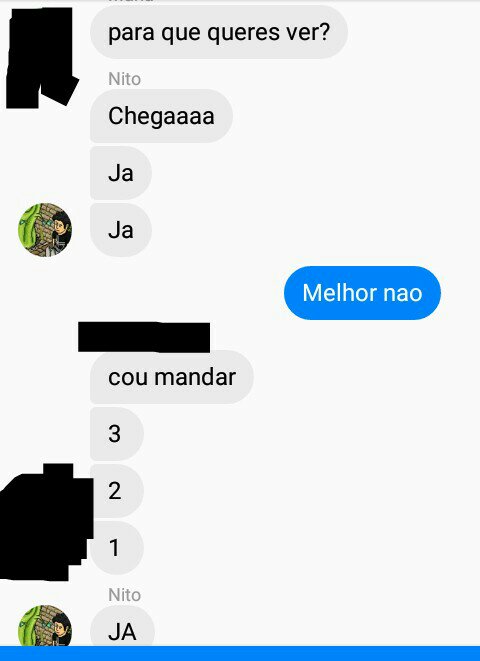Tap the 'cou mandar' message bubble
This screenshot has height=661, width=480.
[172, 377]
